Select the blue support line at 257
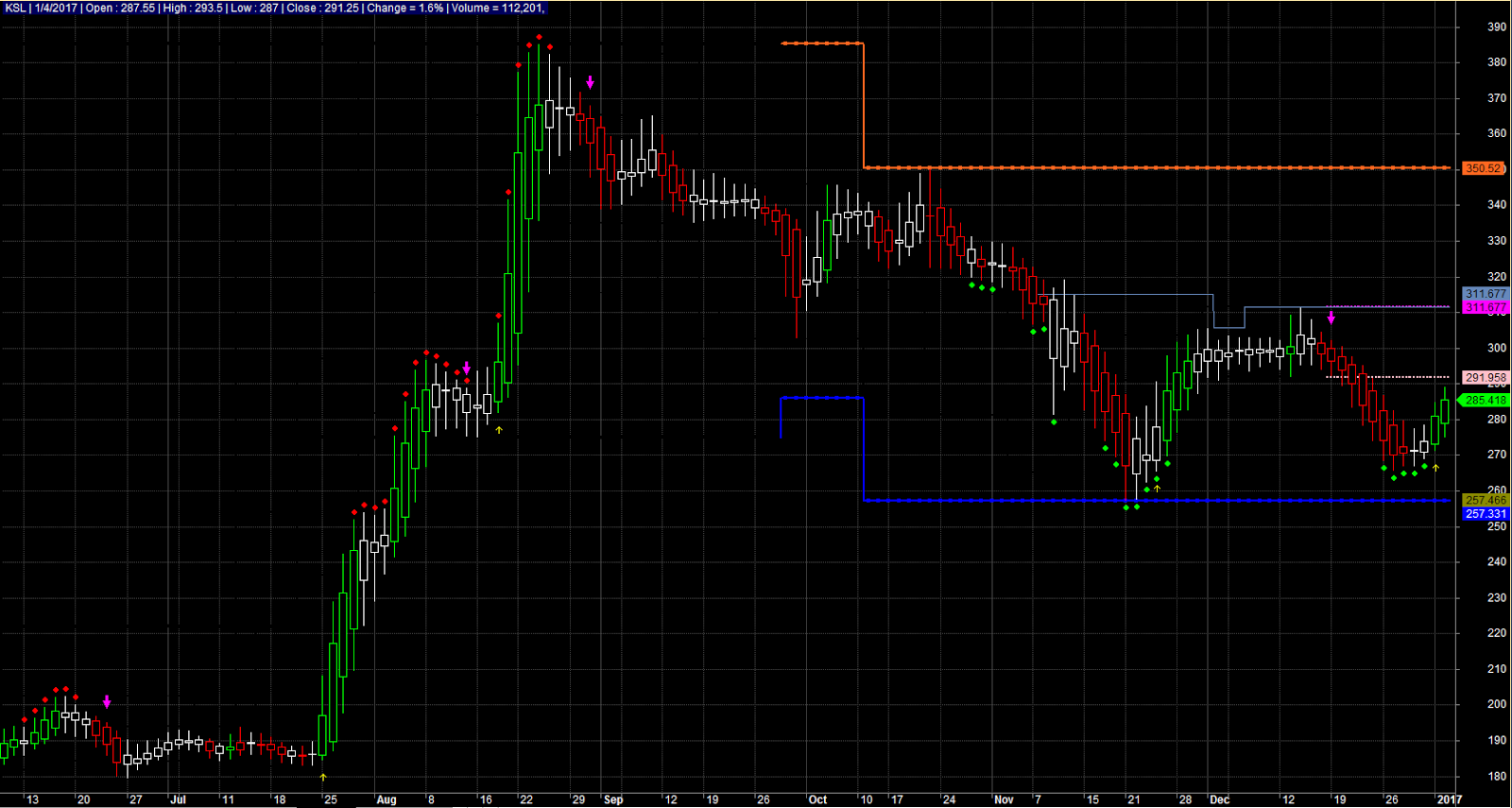 point(1156,500)
